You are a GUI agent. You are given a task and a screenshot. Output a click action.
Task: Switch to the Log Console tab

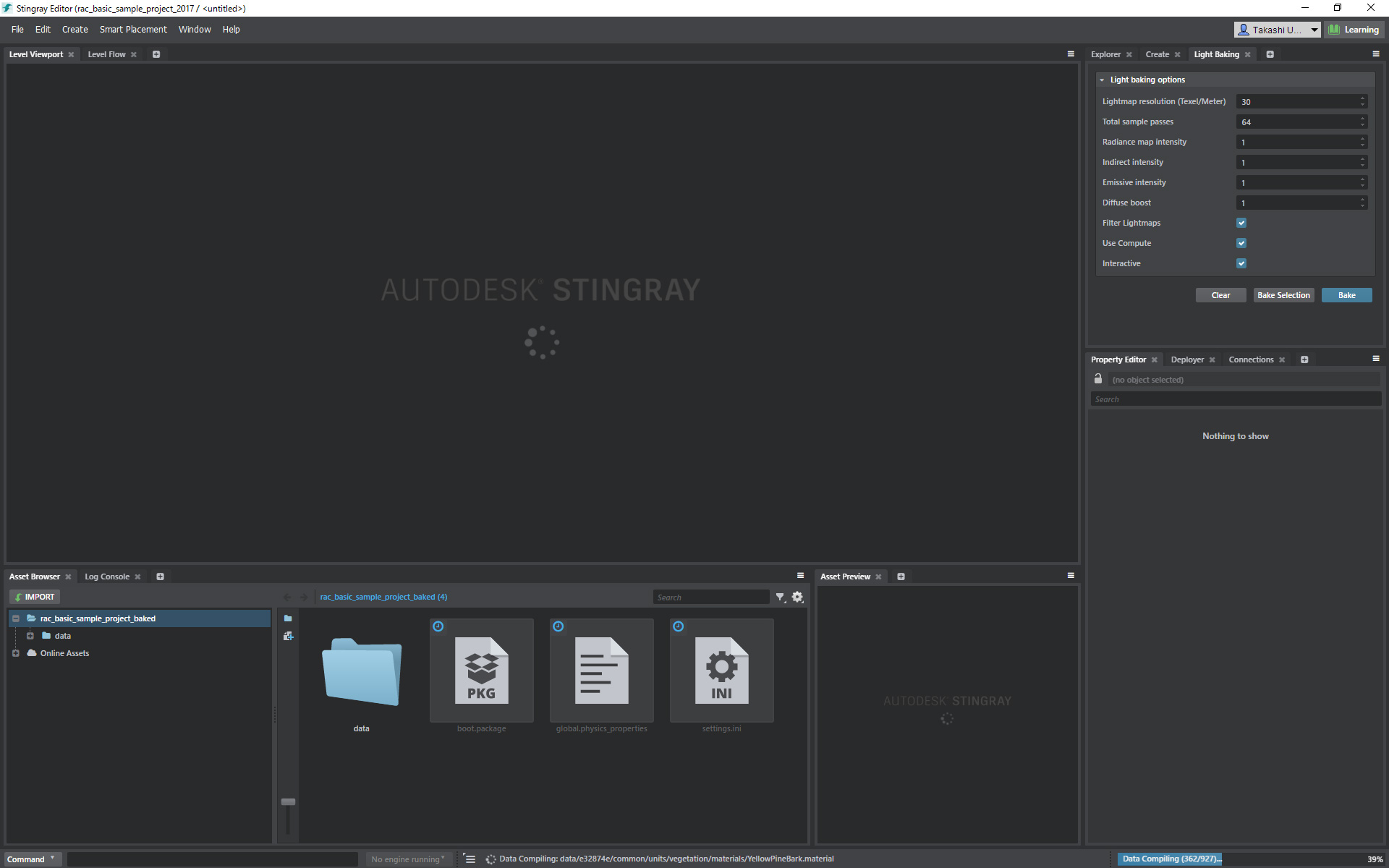pos(107,576)
